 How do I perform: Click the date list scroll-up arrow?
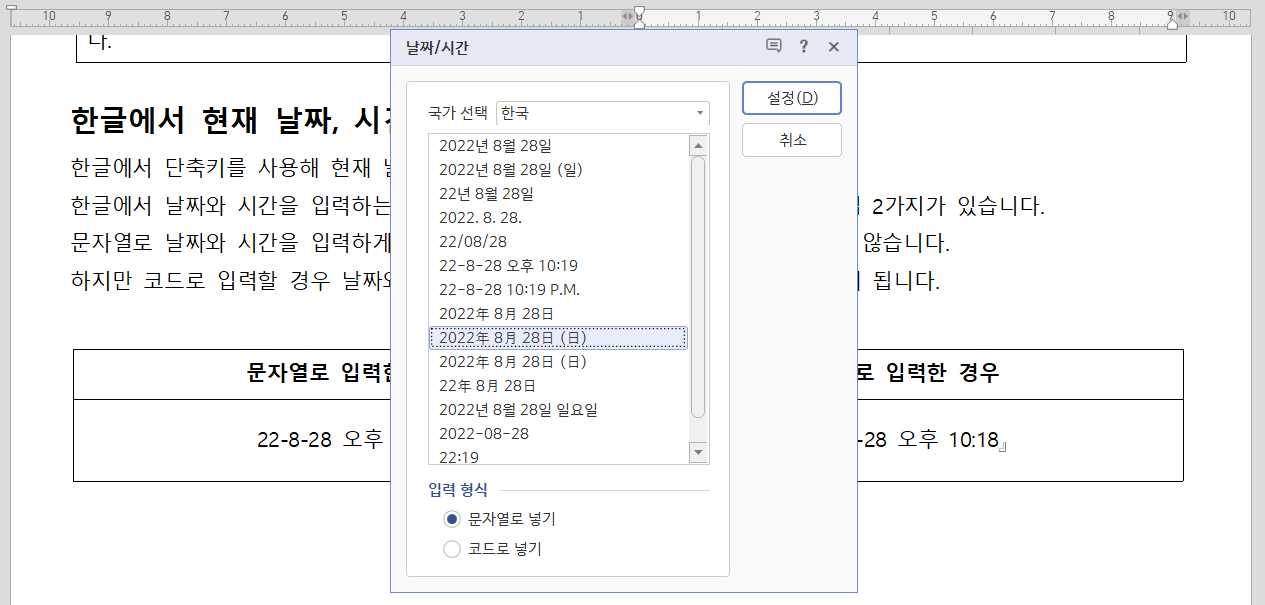click(698, 146)
